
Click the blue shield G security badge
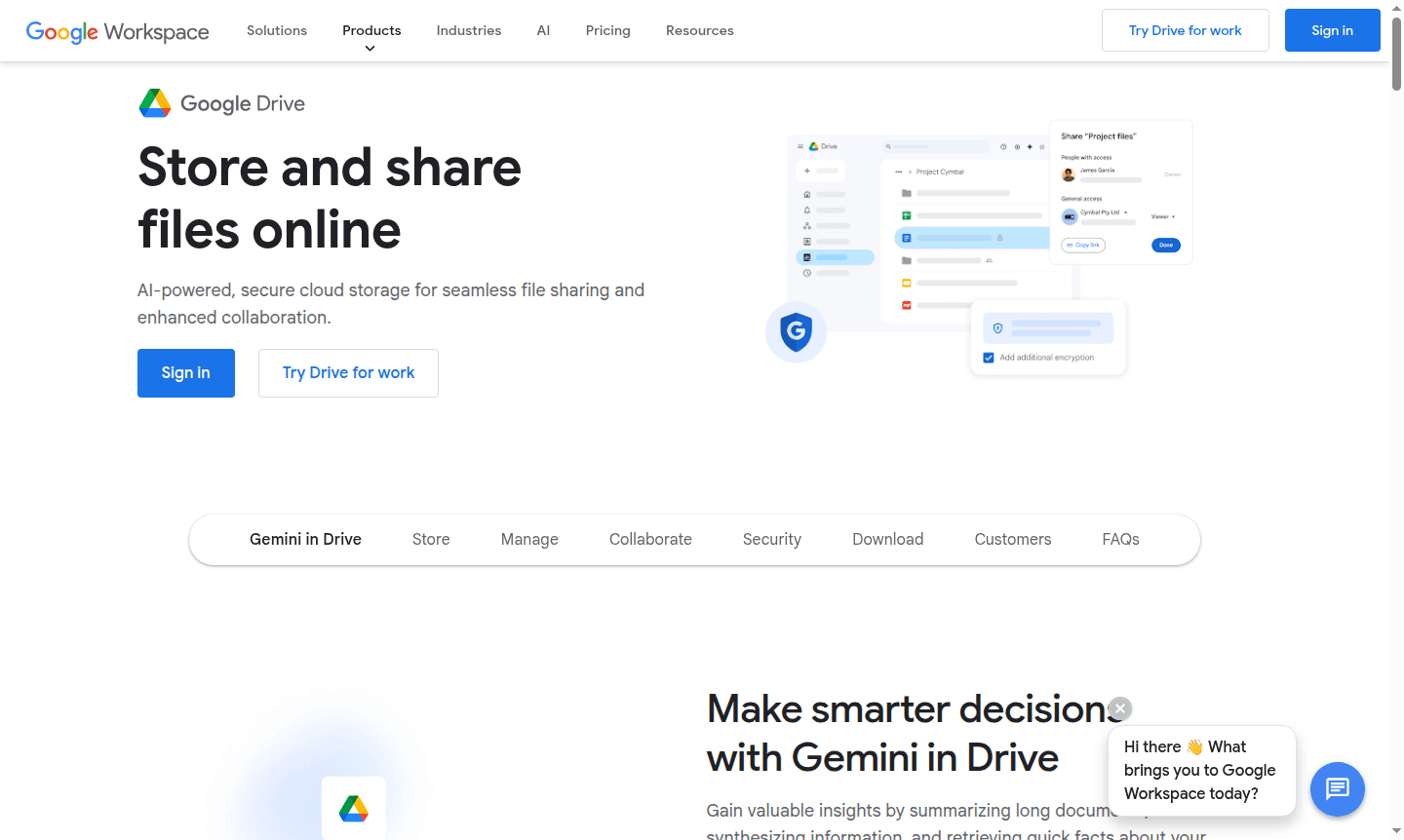(797, 332)
